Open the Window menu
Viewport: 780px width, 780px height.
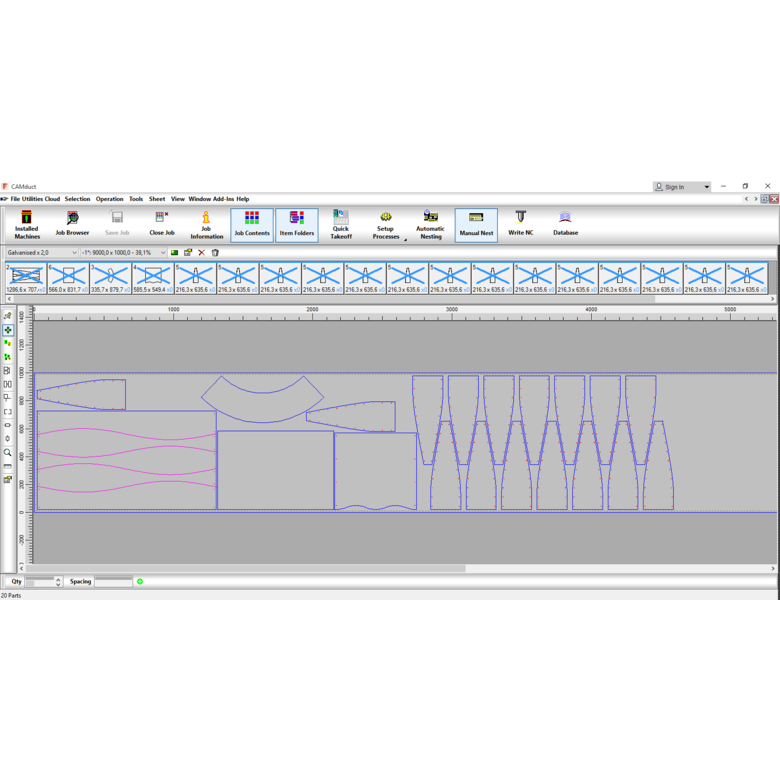pyautogui.click(x=199, y=199)
